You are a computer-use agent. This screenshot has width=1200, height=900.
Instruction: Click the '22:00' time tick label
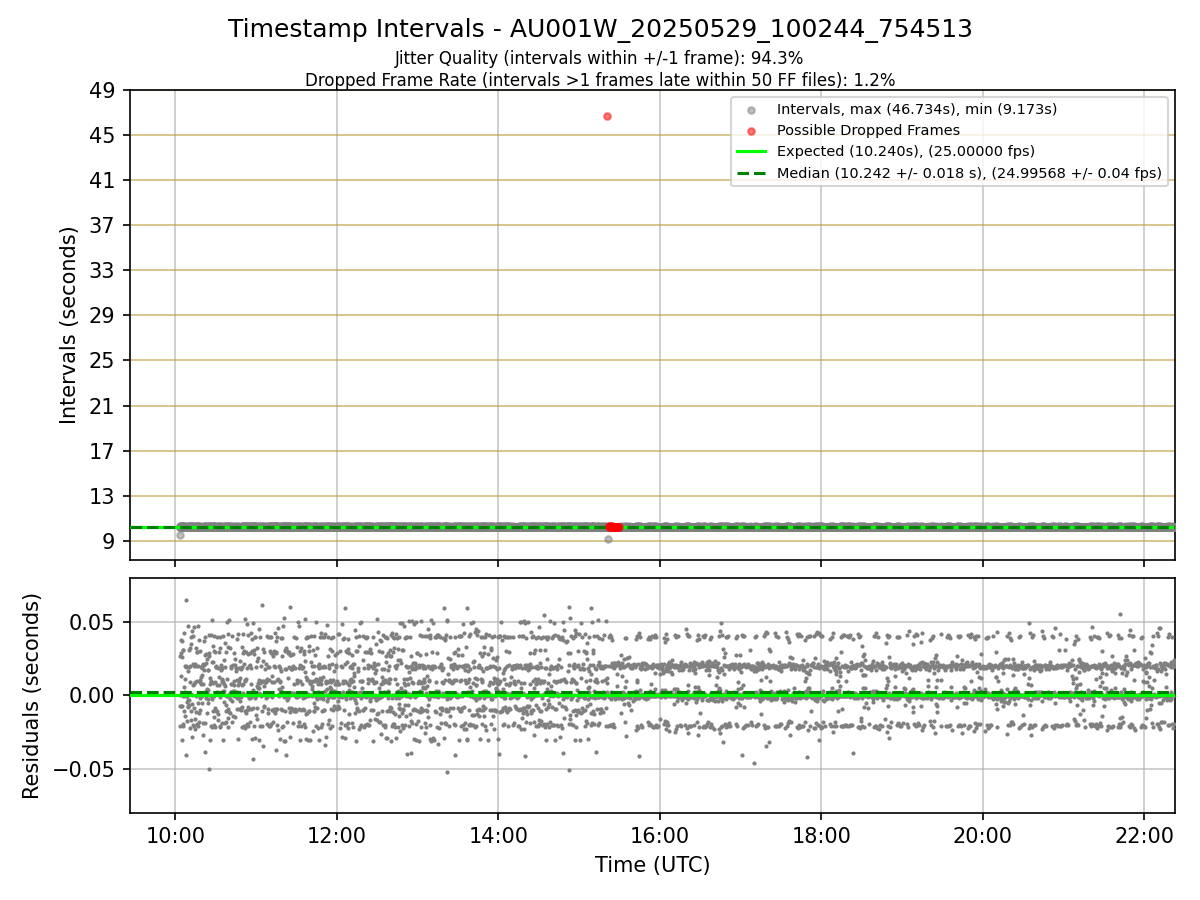click(x=1144, y=835)
